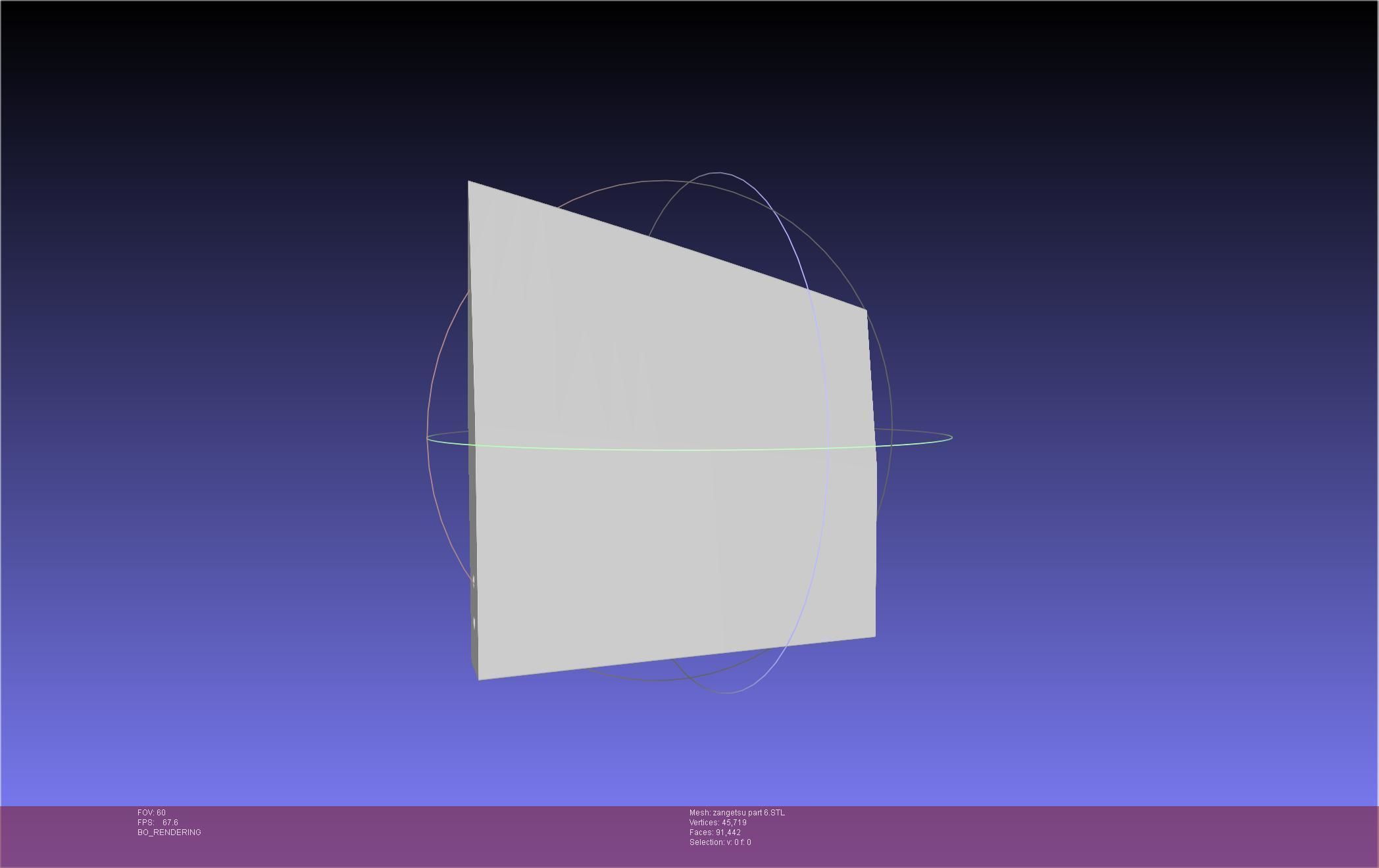This screenshot has width=1379, height=868.
Task: Click the bottom-left corner of the mesh
Action: click(478, 679)
